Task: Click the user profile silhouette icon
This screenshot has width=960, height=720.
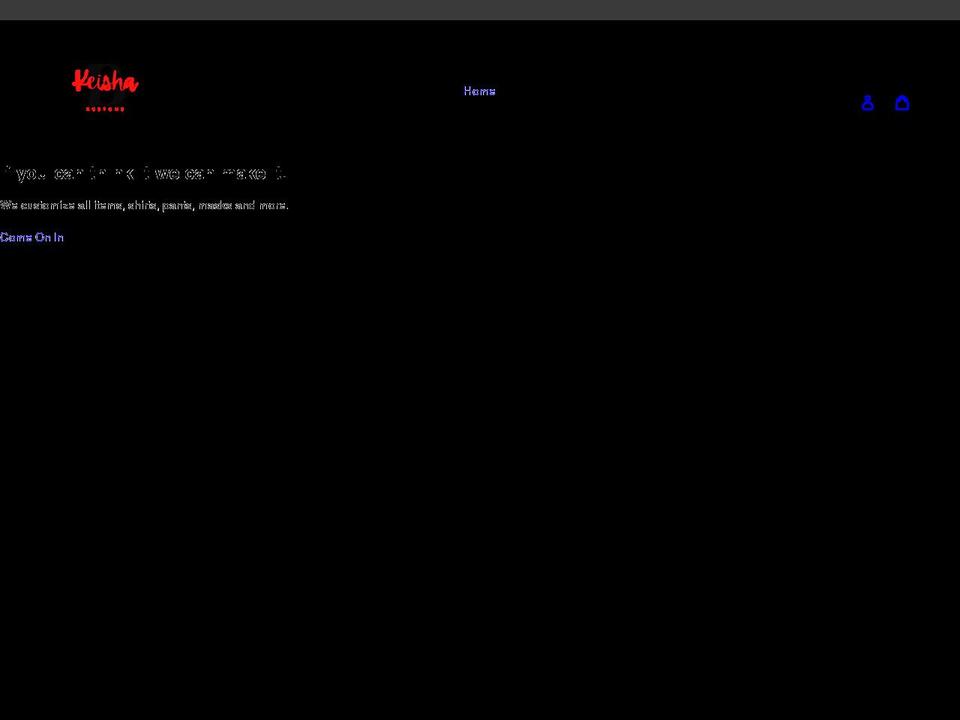Action: pos(867,103)
